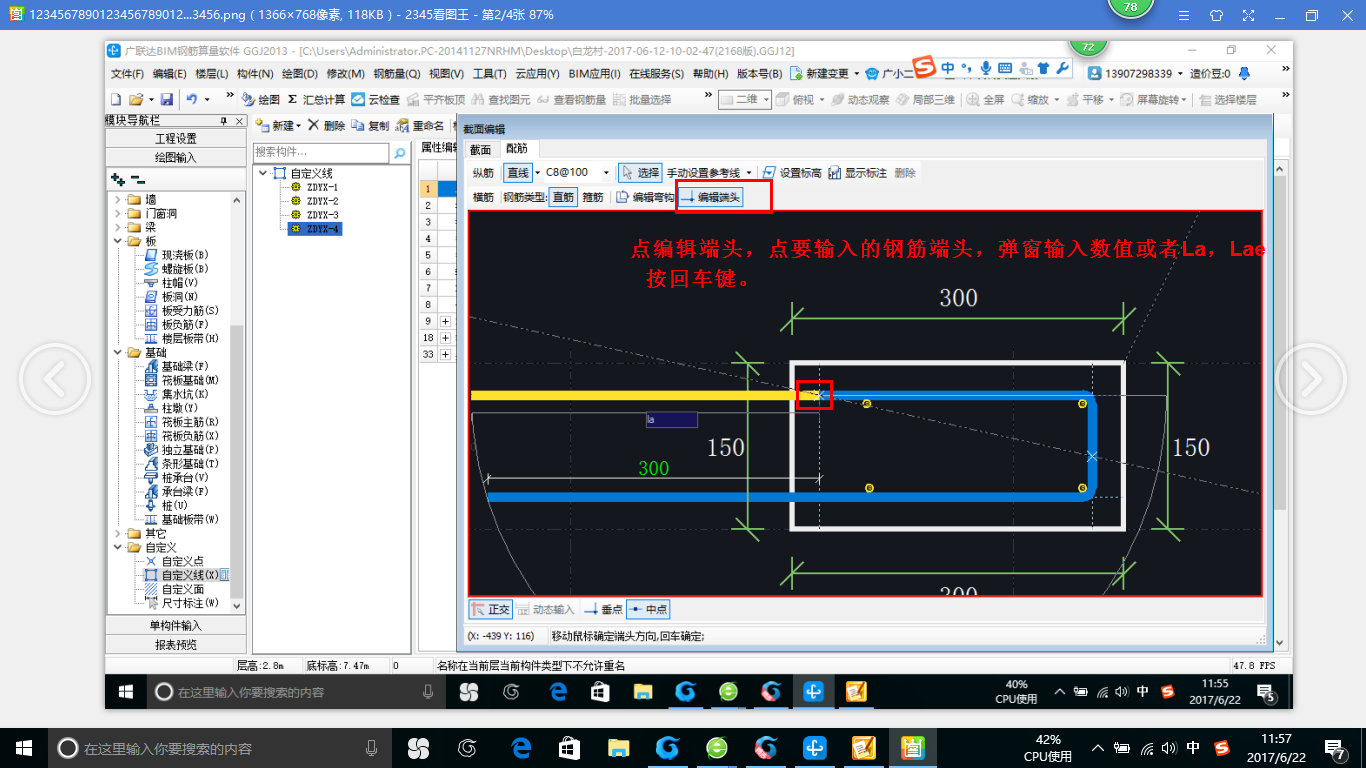This screenshot has width=1366, height=768.
Task: Click 选择楼层 floor selection icon
Action: [x=1227, y=100]
